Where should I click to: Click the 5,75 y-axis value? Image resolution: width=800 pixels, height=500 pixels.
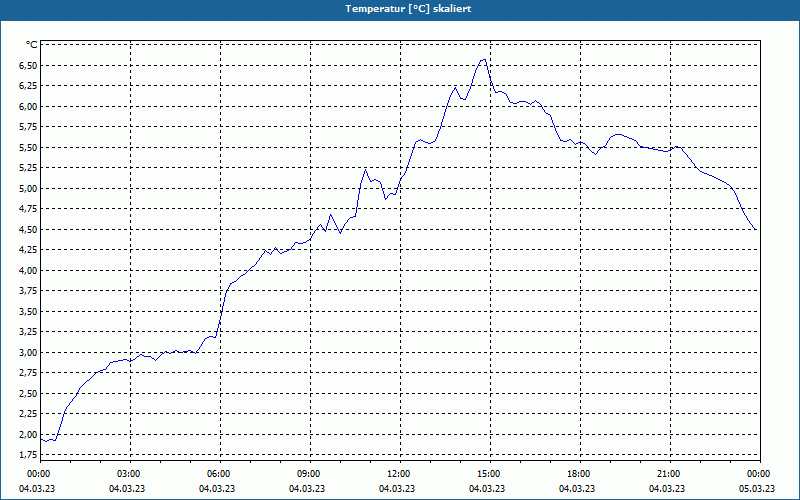28,127
